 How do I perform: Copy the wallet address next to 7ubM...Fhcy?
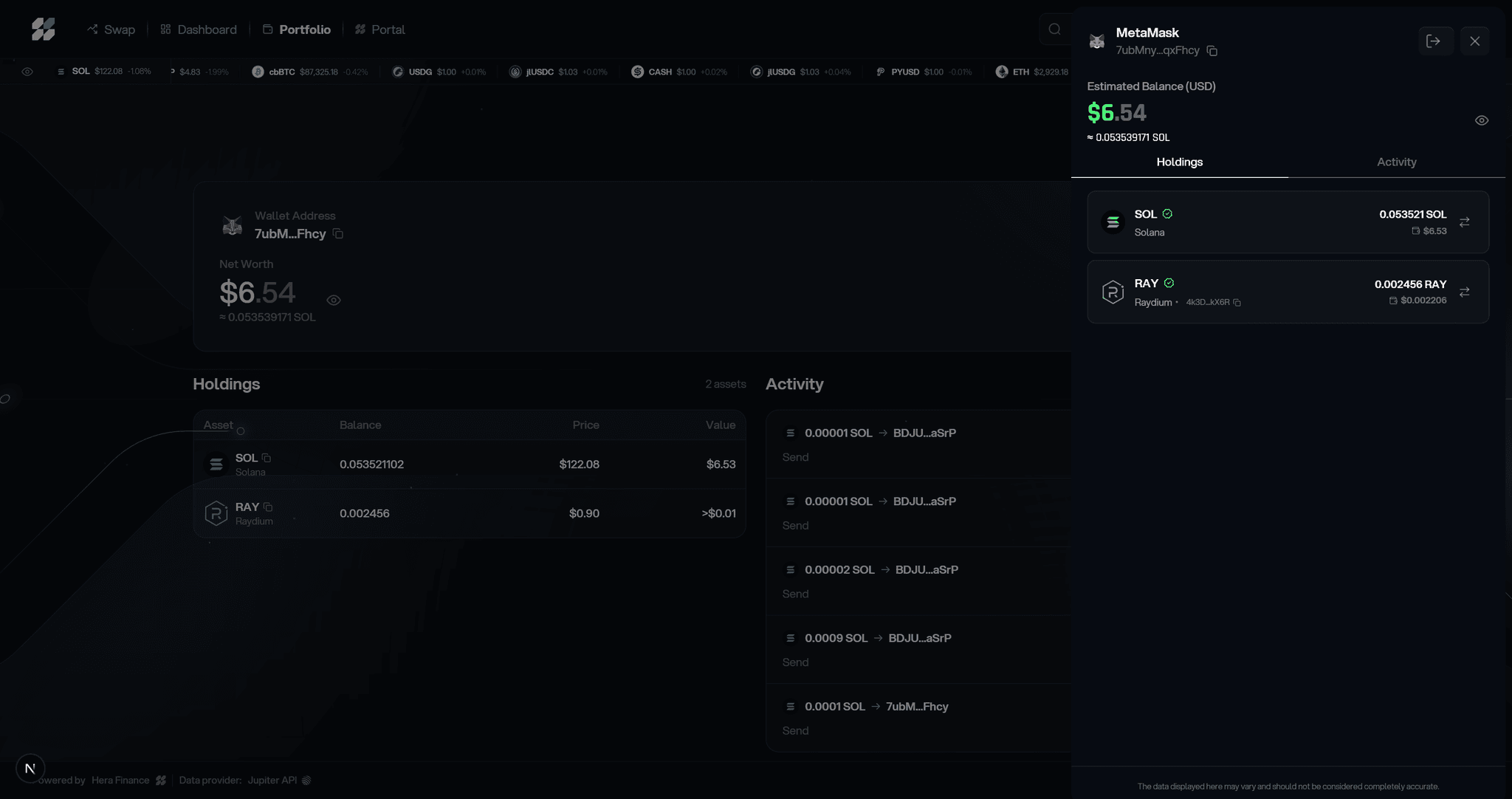click(x=339, y=233)
